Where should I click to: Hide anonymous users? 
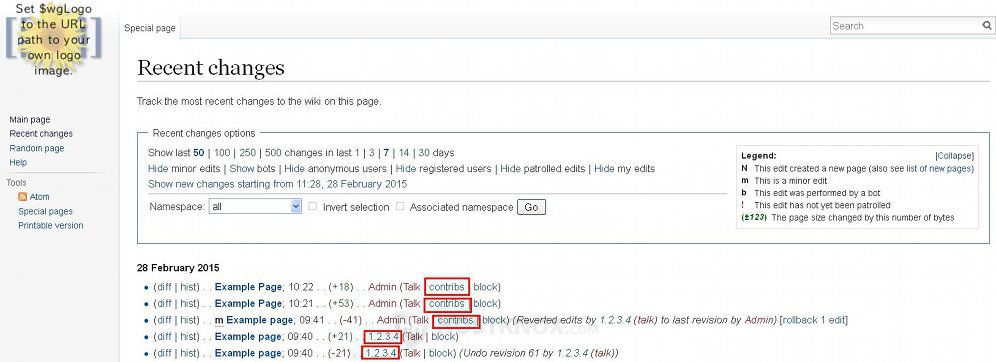coord(294,169)
